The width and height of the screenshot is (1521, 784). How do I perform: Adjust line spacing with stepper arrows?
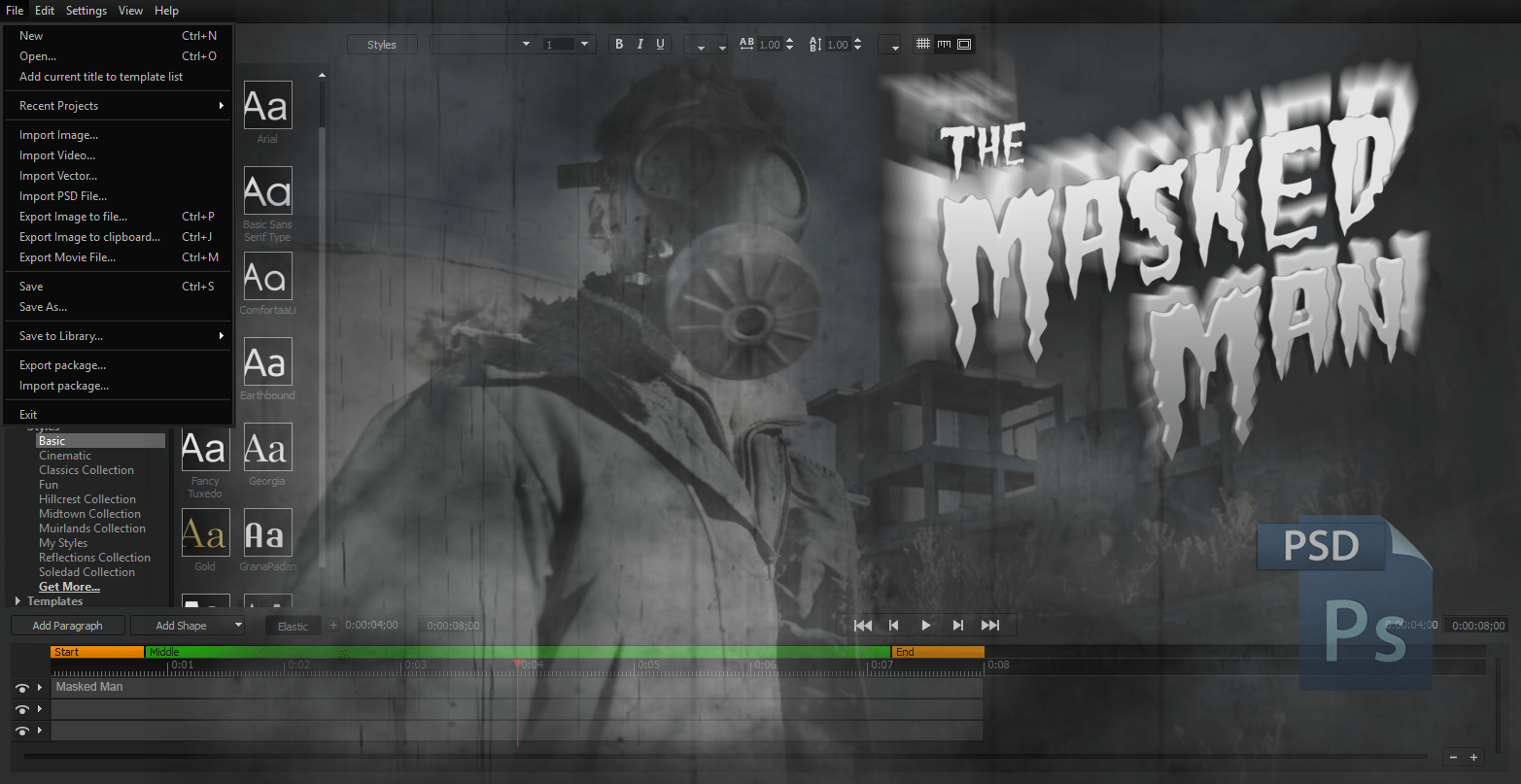tap(857, 44)
